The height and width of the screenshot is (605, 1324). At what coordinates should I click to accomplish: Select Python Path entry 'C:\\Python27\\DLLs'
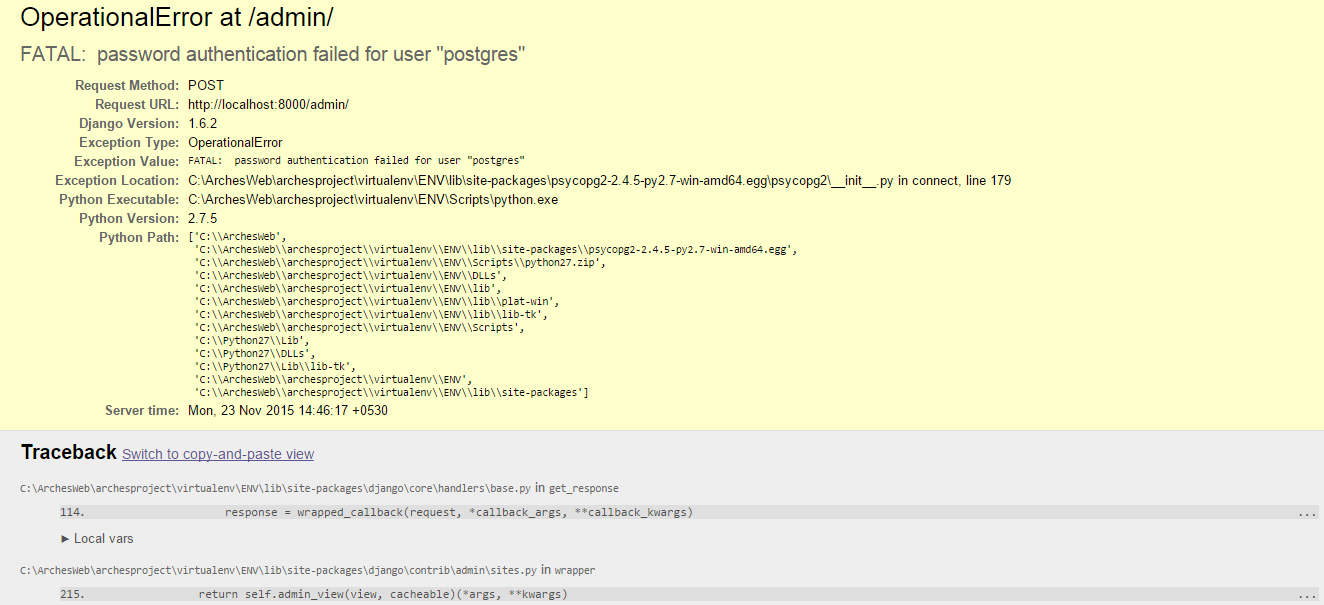tap(255, 354)
